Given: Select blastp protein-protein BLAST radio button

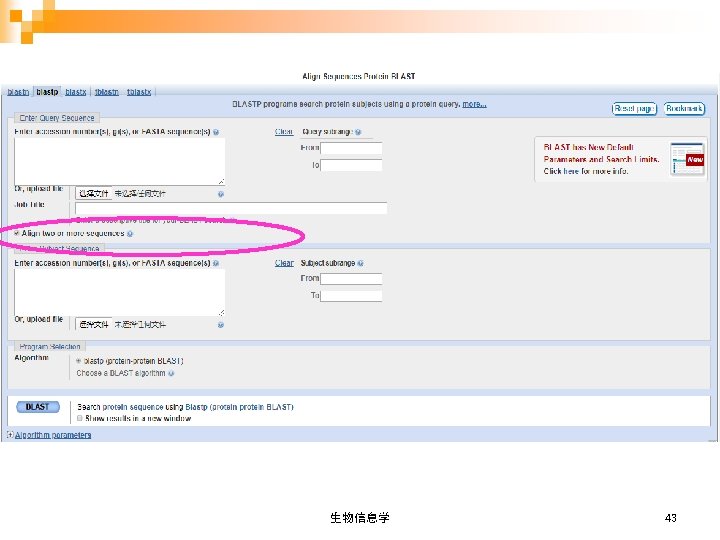Looking at the screenshot, I should 79,361.
